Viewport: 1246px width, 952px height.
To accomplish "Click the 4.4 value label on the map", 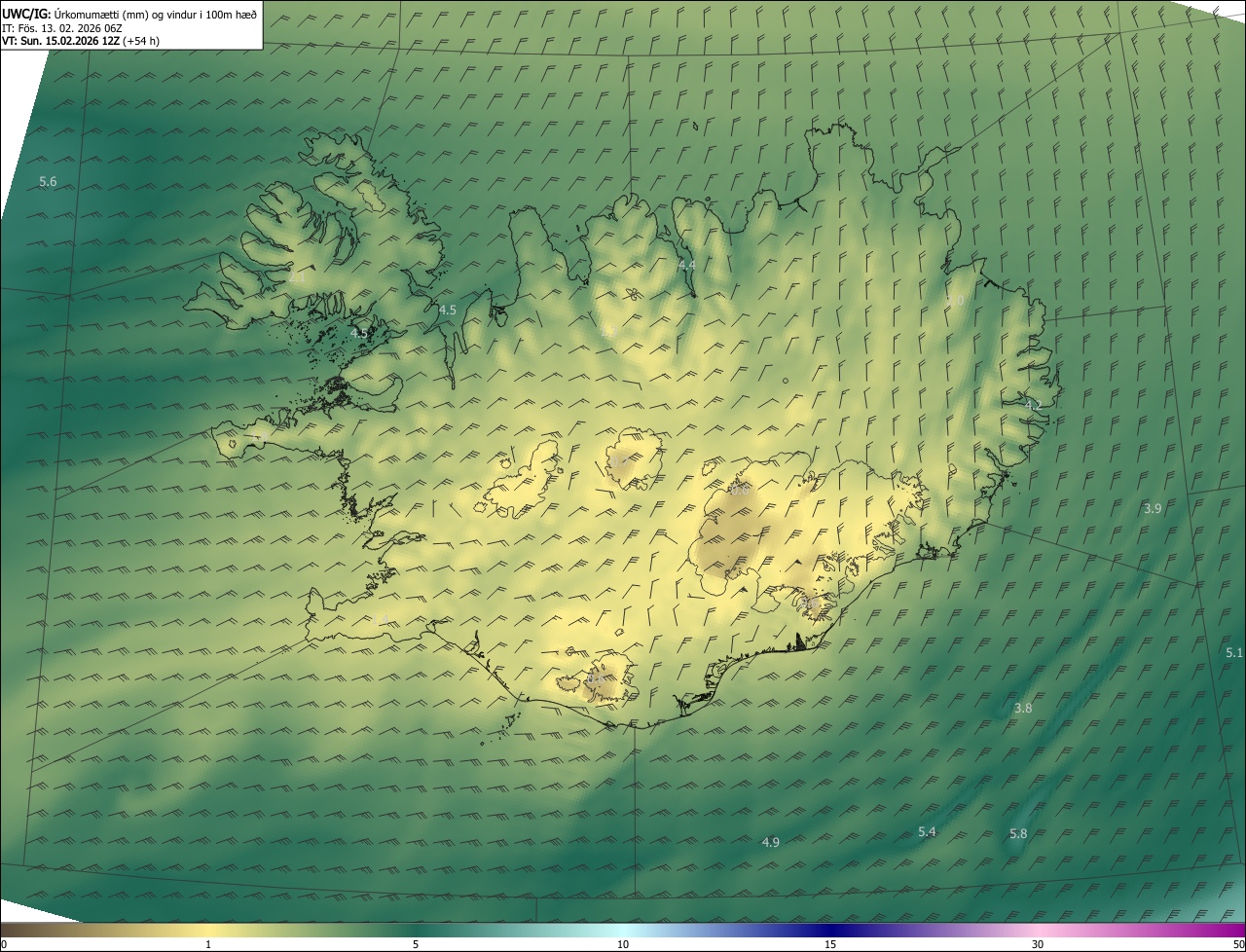I will (x=687, y=265).
